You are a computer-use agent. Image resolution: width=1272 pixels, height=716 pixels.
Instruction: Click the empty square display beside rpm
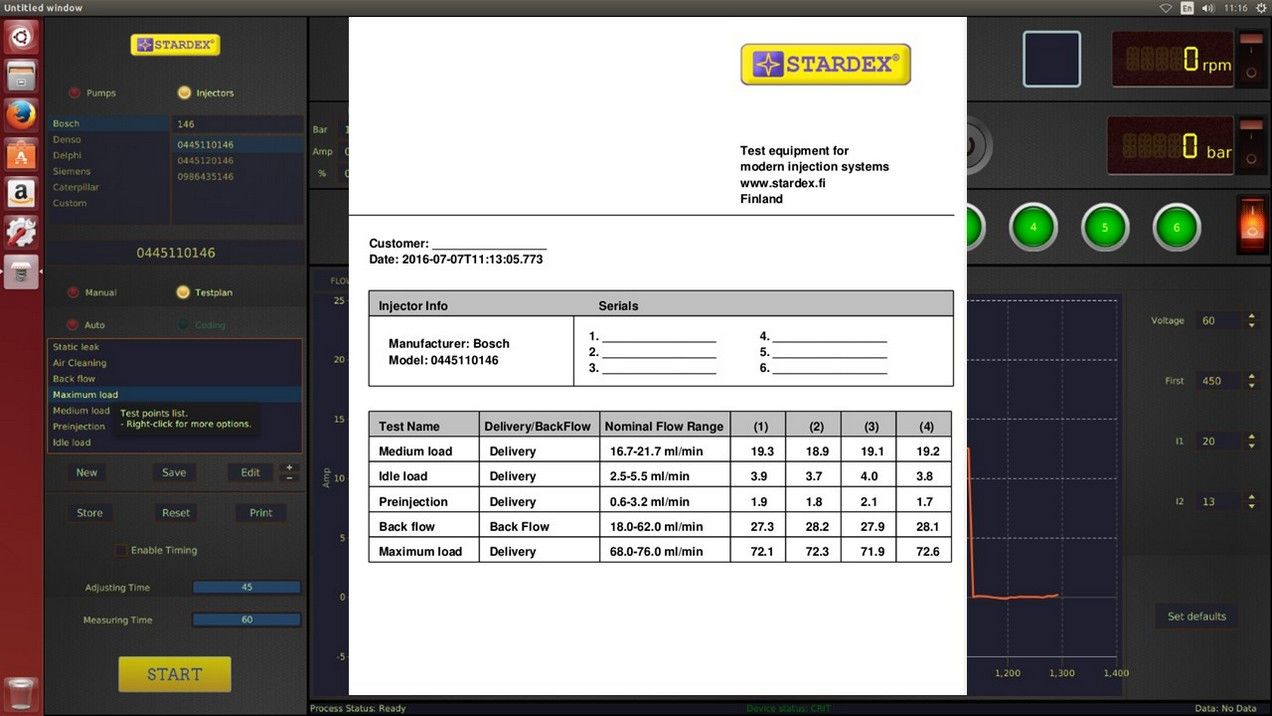click(x=1052, y=59)
